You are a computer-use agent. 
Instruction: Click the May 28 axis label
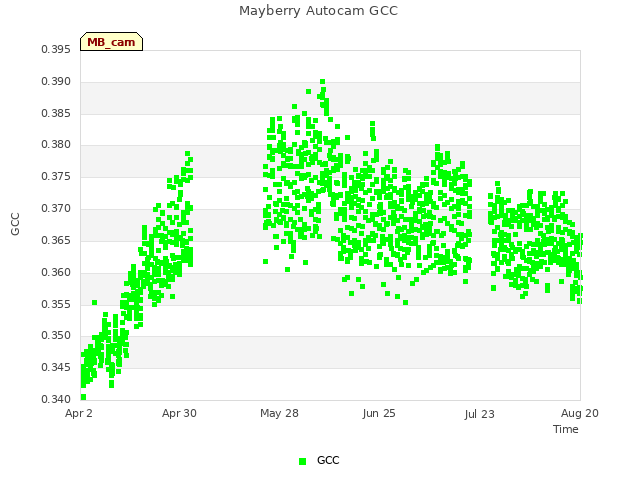[279, 413]
